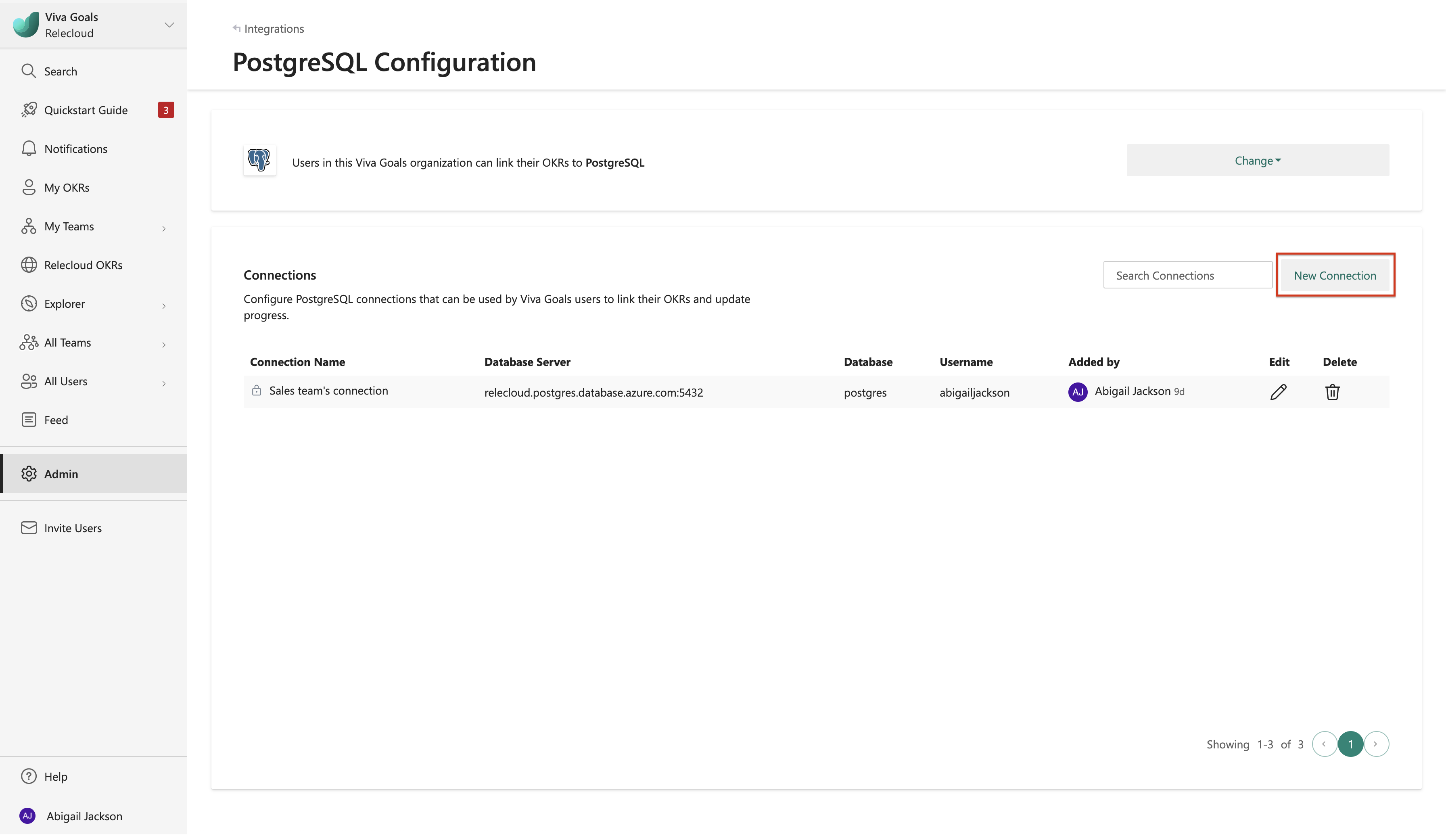Go to previous page of connections
The image size is (1446, 840).
1324,744
